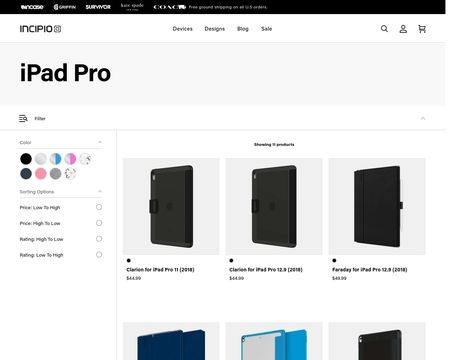450x360 pixels.
Task: Filter by blue half-tone color swatch
Action: (55, 159)
